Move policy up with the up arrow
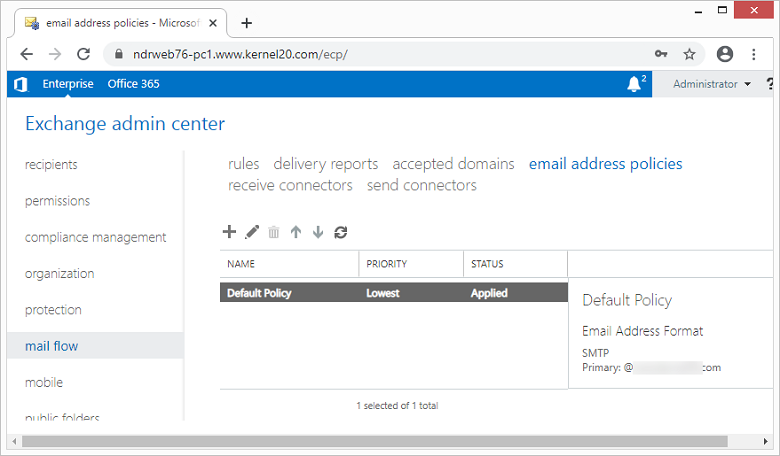 pos(296,232)
